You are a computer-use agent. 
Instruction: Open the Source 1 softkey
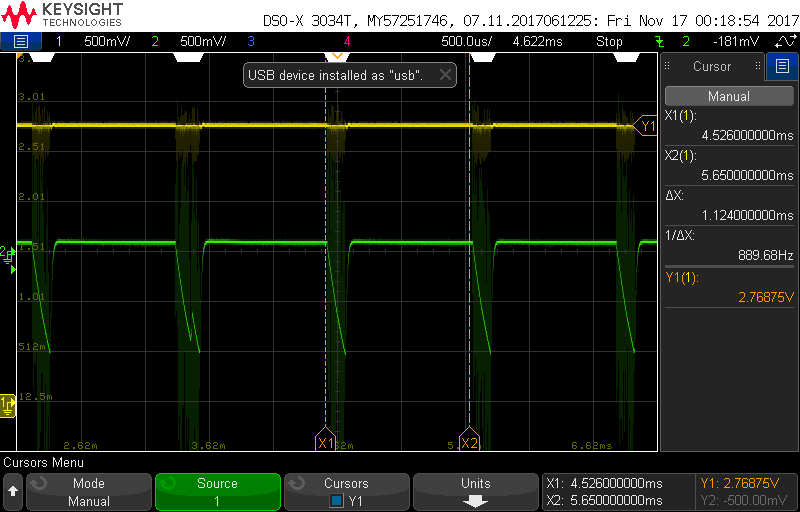217,492
